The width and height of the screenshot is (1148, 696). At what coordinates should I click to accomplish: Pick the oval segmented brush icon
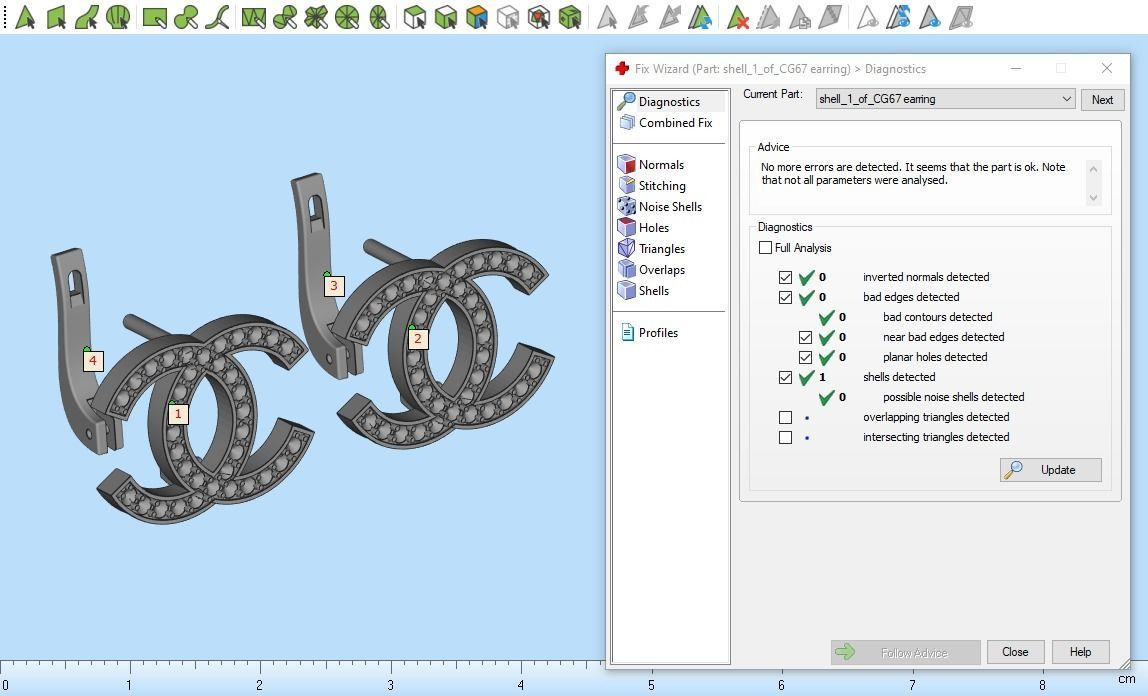(x=379, y=17)
